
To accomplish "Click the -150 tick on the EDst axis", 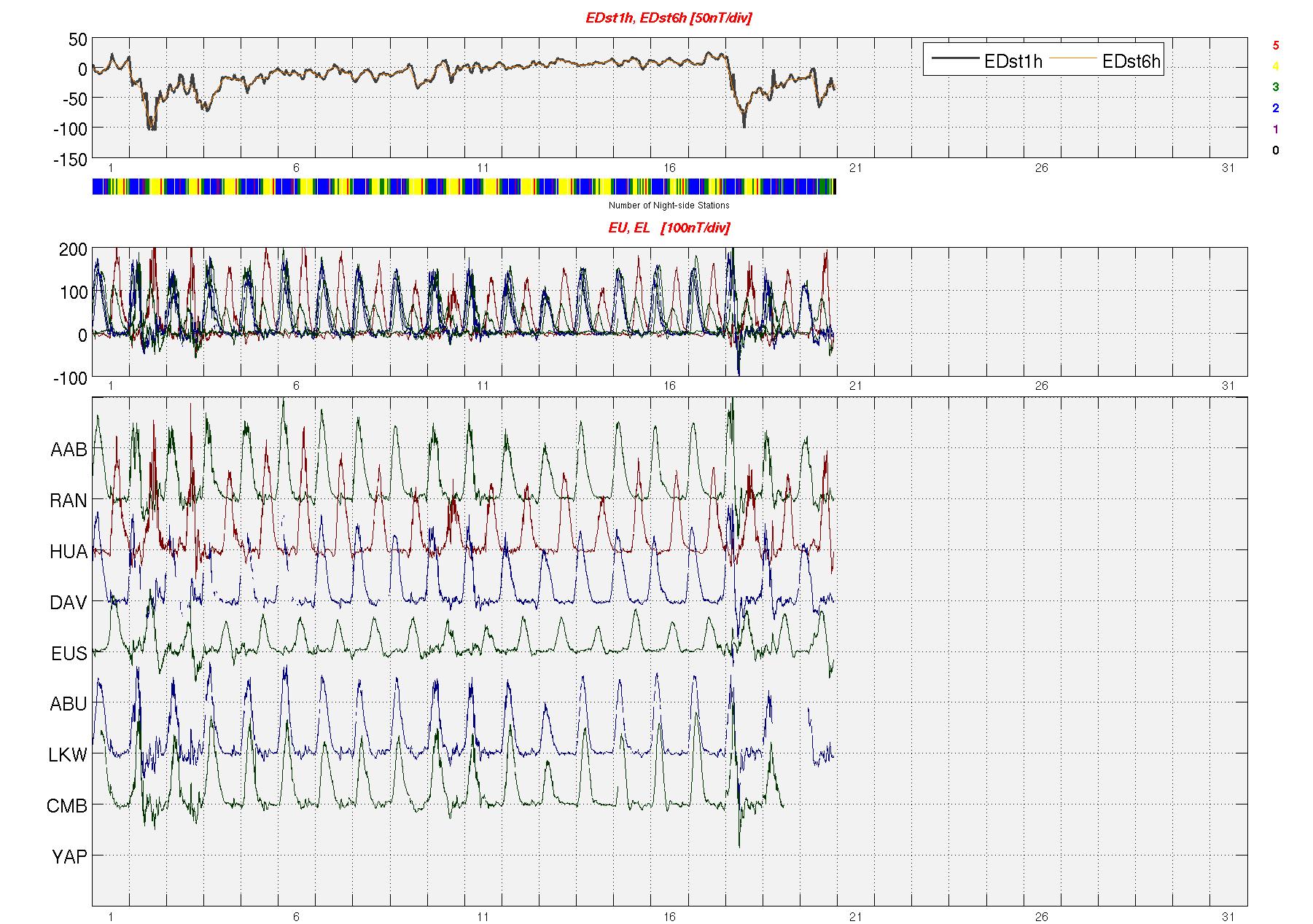I will click(70, 160).
